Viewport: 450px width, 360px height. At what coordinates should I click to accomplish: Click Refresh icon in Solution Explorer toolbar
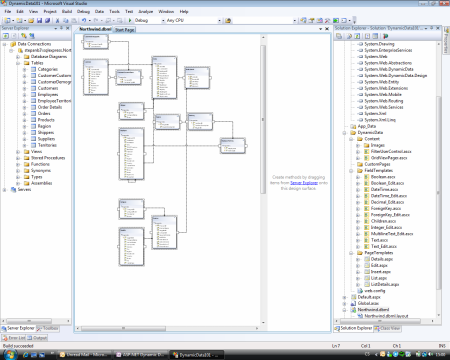(x=357, y=36)
